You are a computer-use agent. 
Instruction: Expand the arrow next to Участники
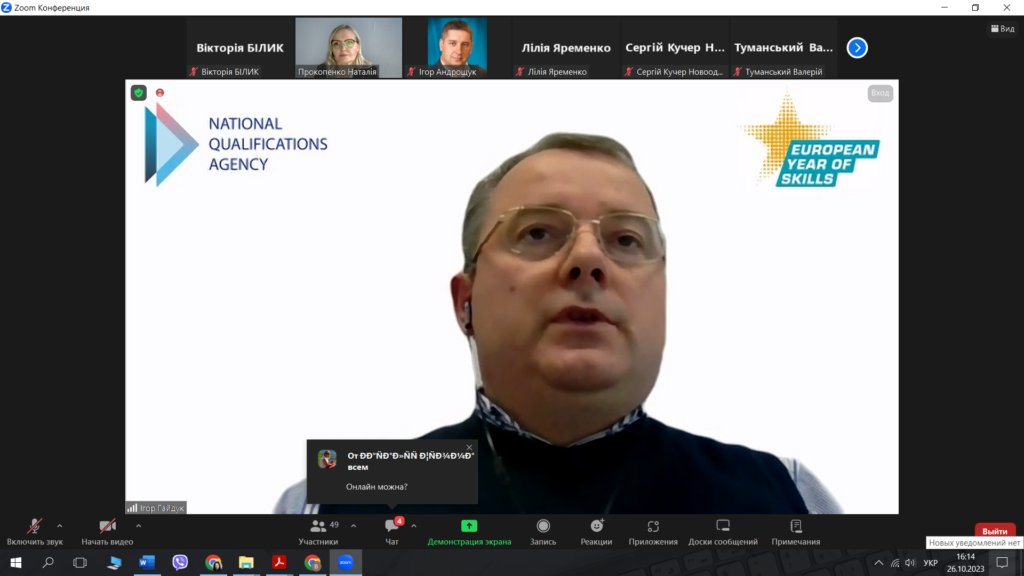(x=353, y=525)
